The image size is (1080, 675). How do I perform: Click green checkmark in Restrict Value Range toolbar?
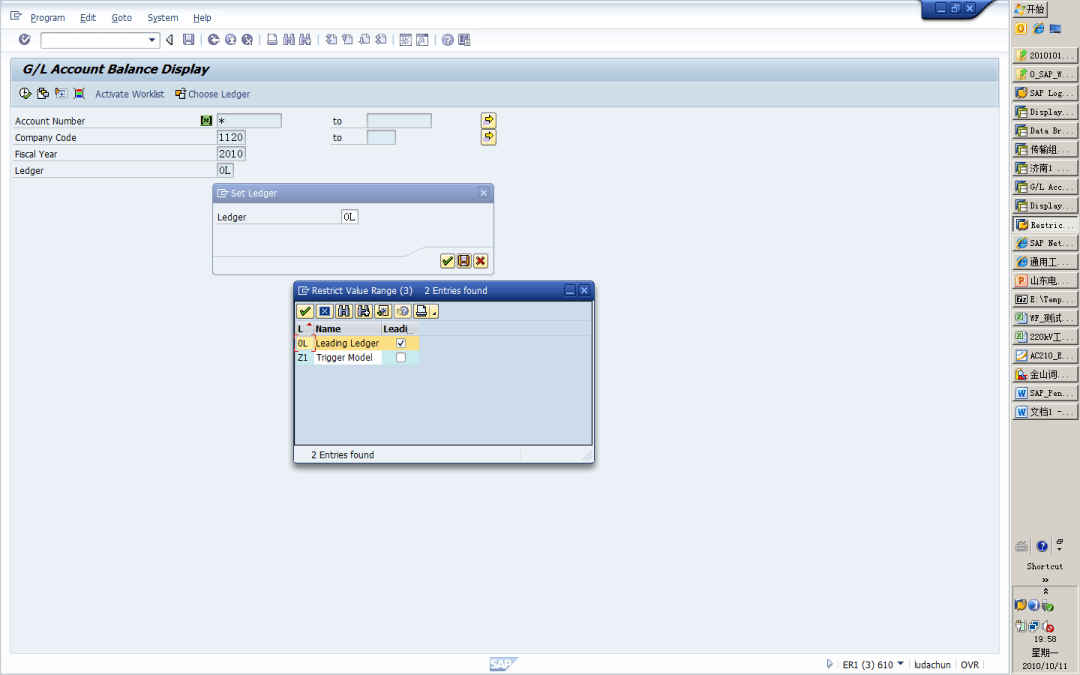[x=305, y=312]
